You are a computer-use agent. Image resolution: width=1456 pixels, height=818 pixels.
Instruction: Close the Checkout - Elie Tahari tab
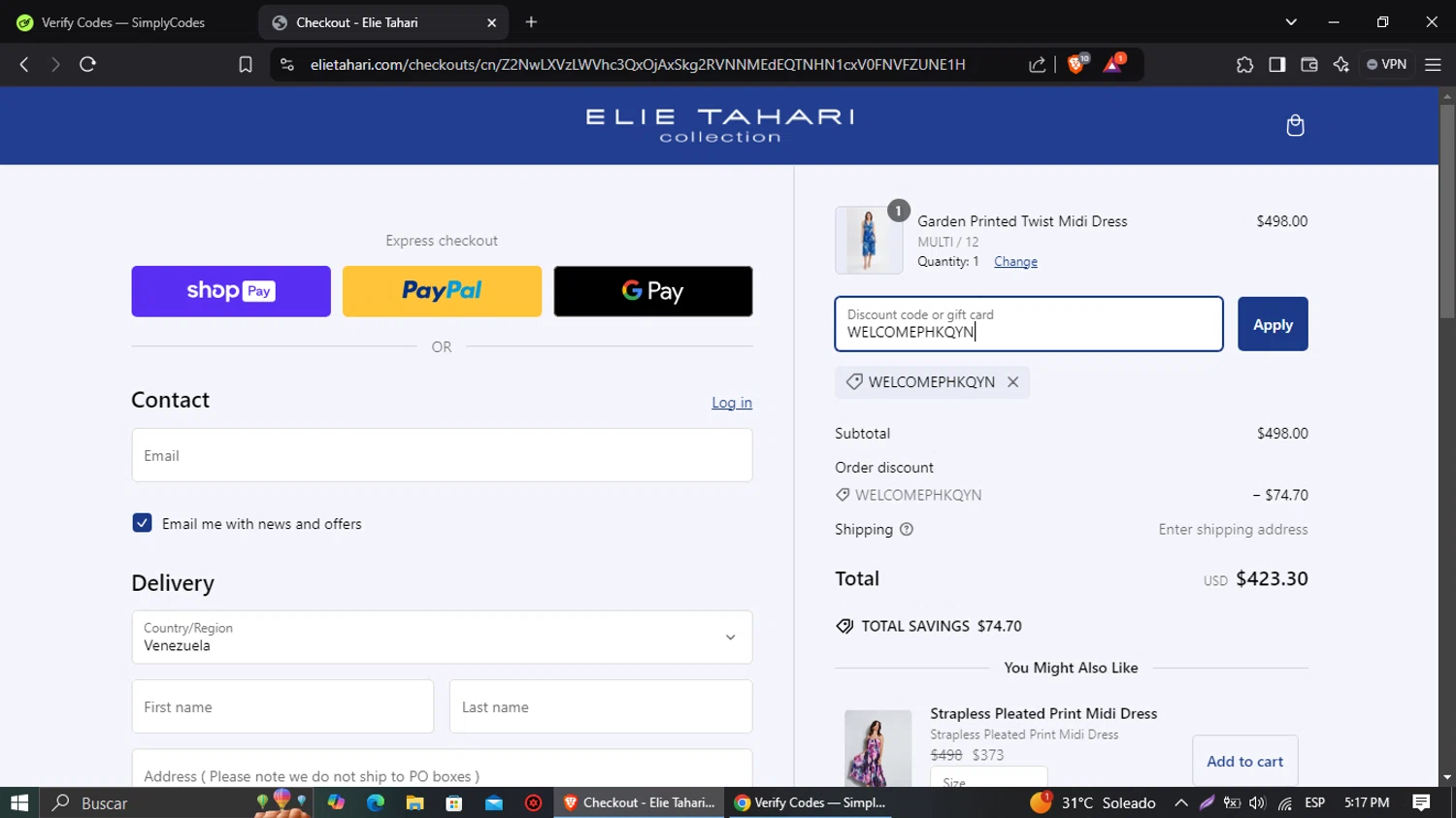click(x=491, y=22)
